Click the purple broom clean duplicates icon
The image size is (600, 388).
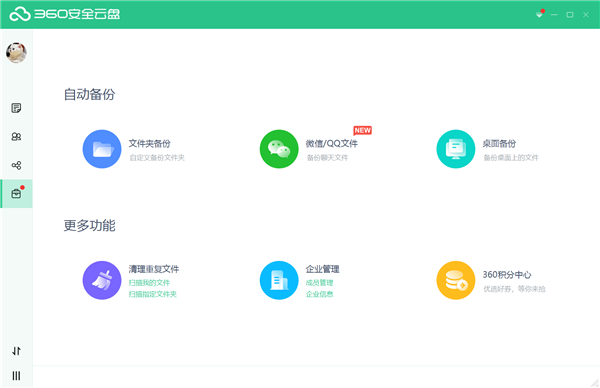click(x=102, y=280)
